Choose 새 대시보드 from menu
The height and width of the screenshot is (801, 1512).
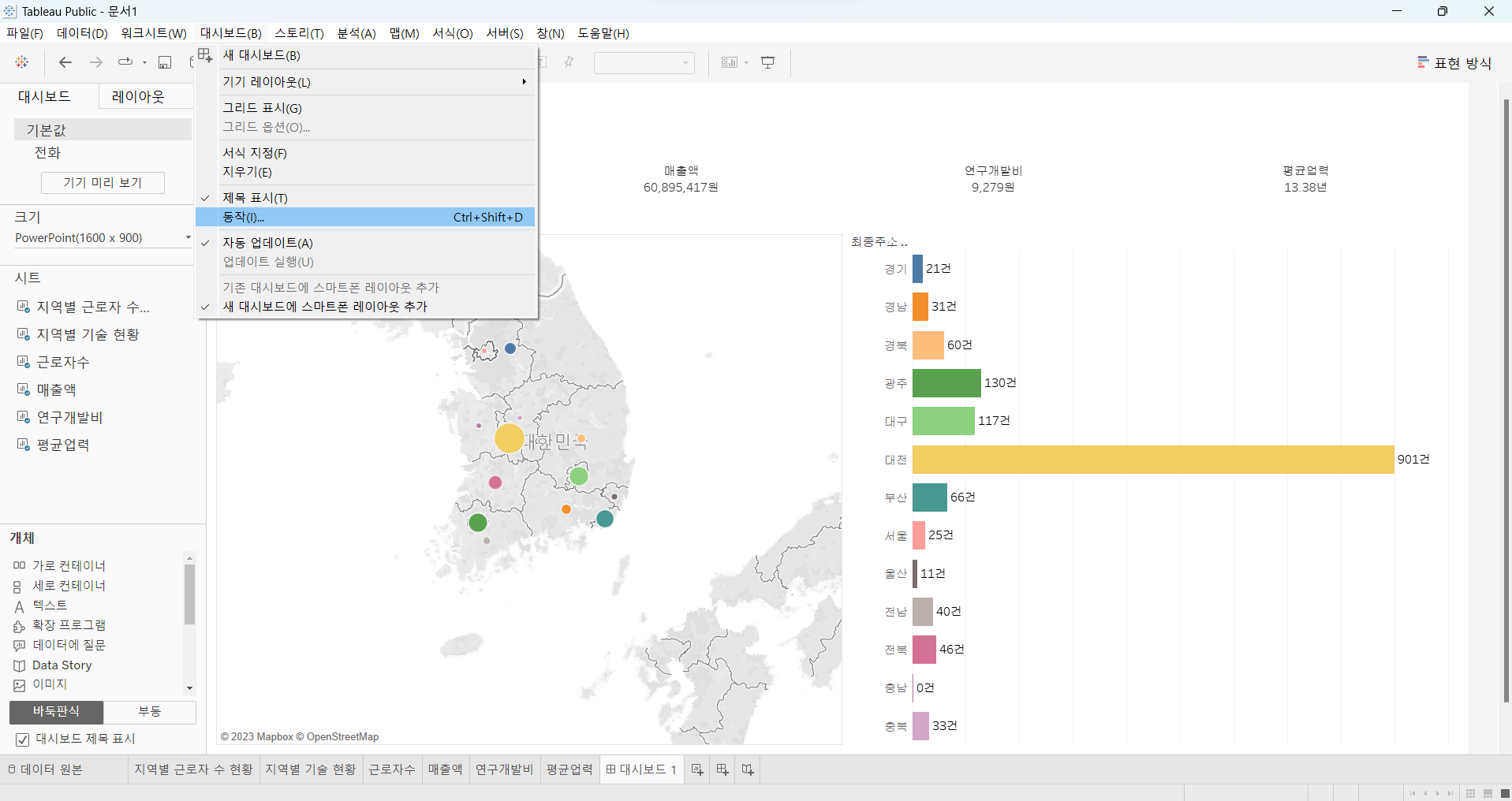pyautogui.click(x=367, y=56)
